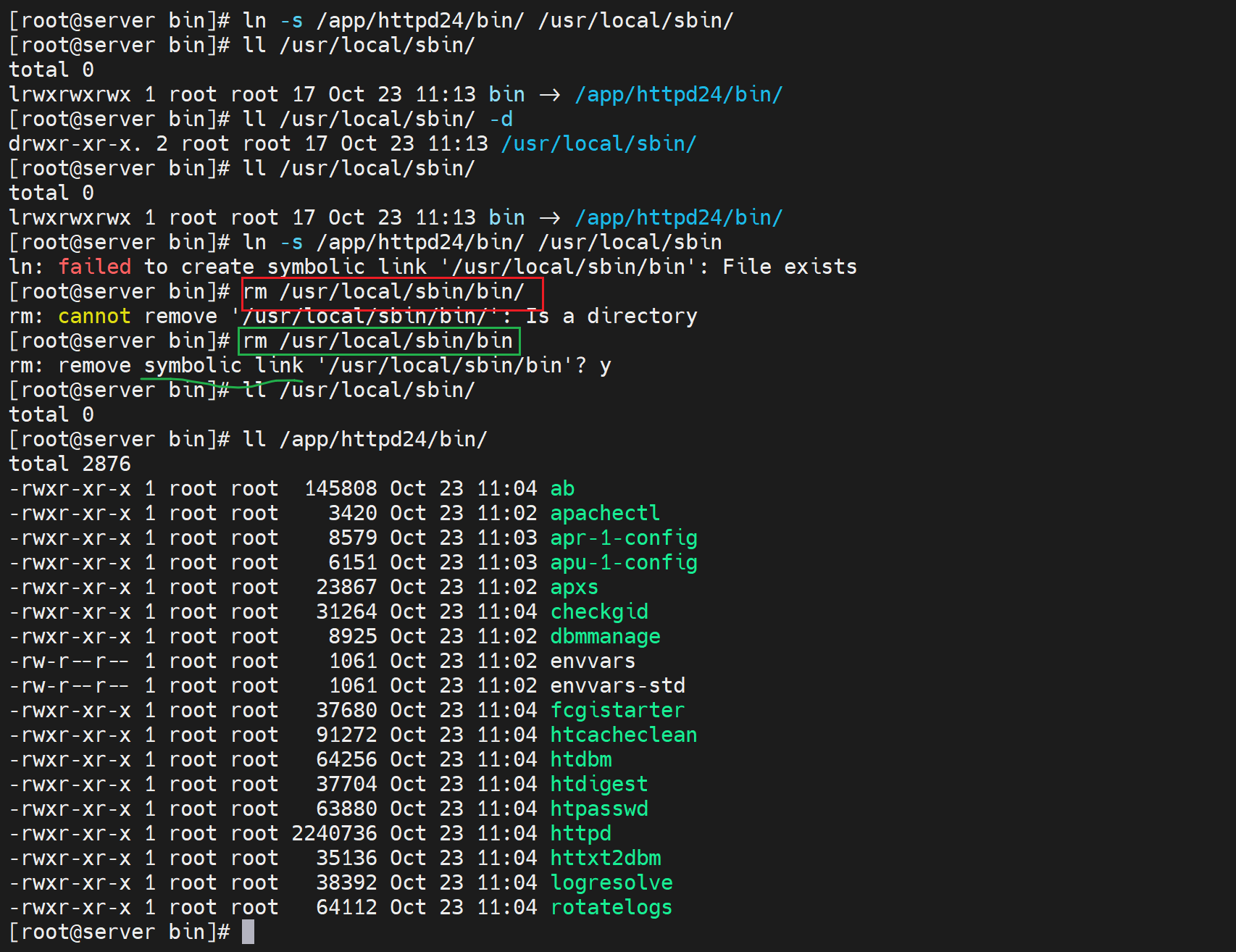Click the httpd executable filename
Viewport: 1236px width, 952px height.
(x=580, y=833)
